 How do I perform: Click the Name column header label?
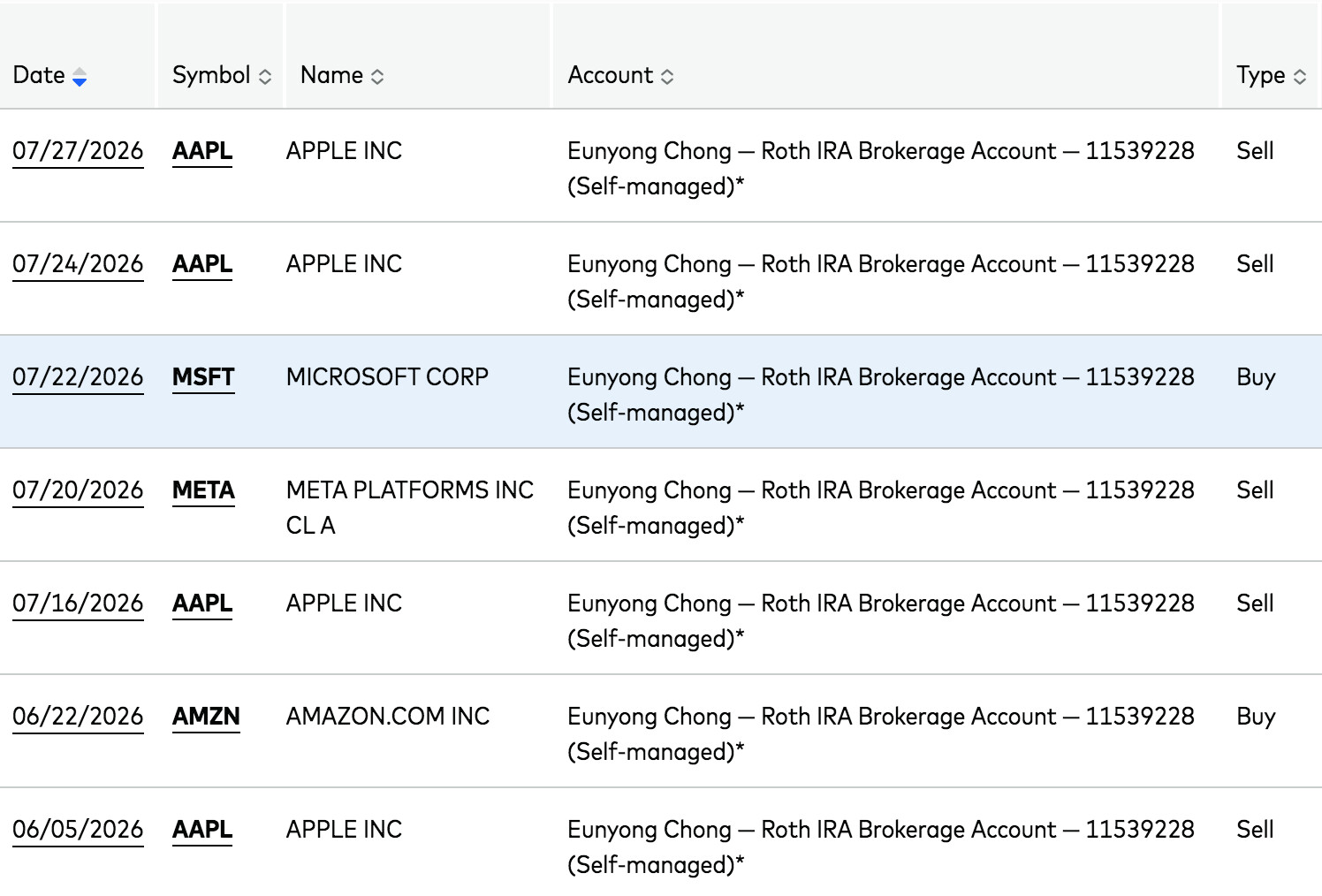(331, 75)
